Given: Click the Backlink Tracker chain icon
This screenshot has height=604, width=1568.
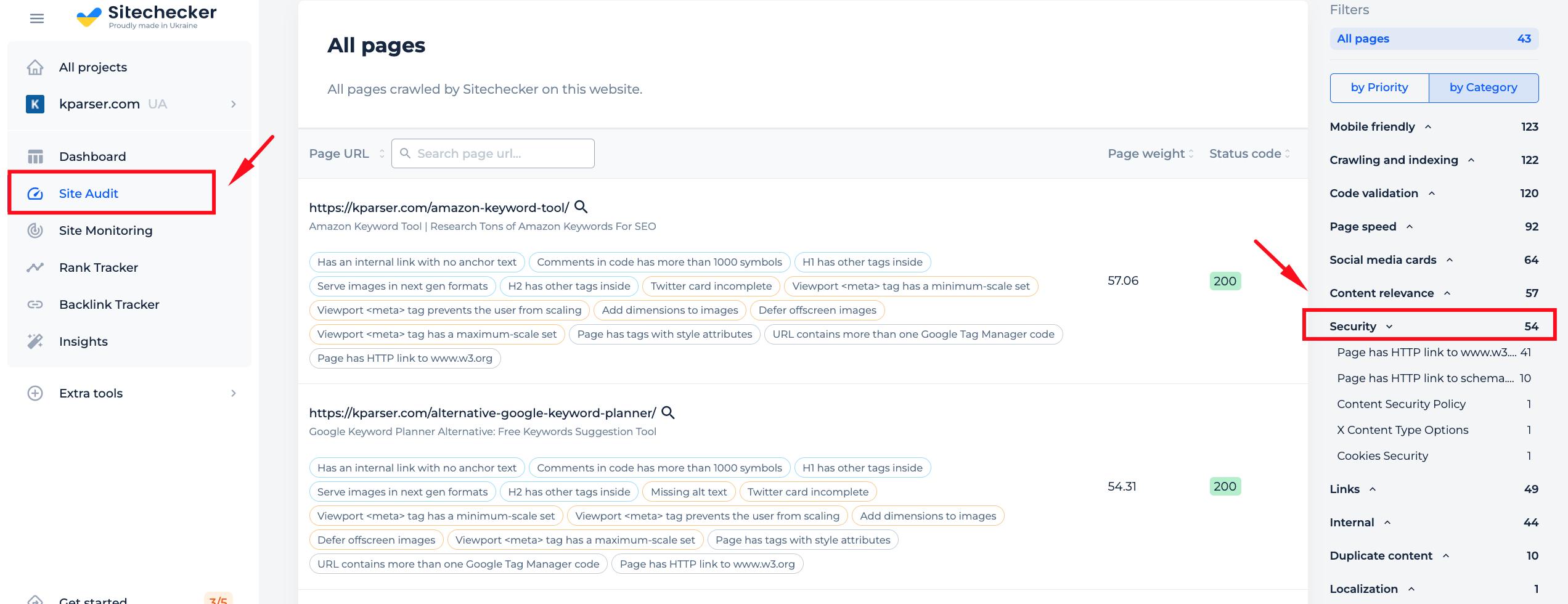Looking at the screenshot, I should click(35, 304).
